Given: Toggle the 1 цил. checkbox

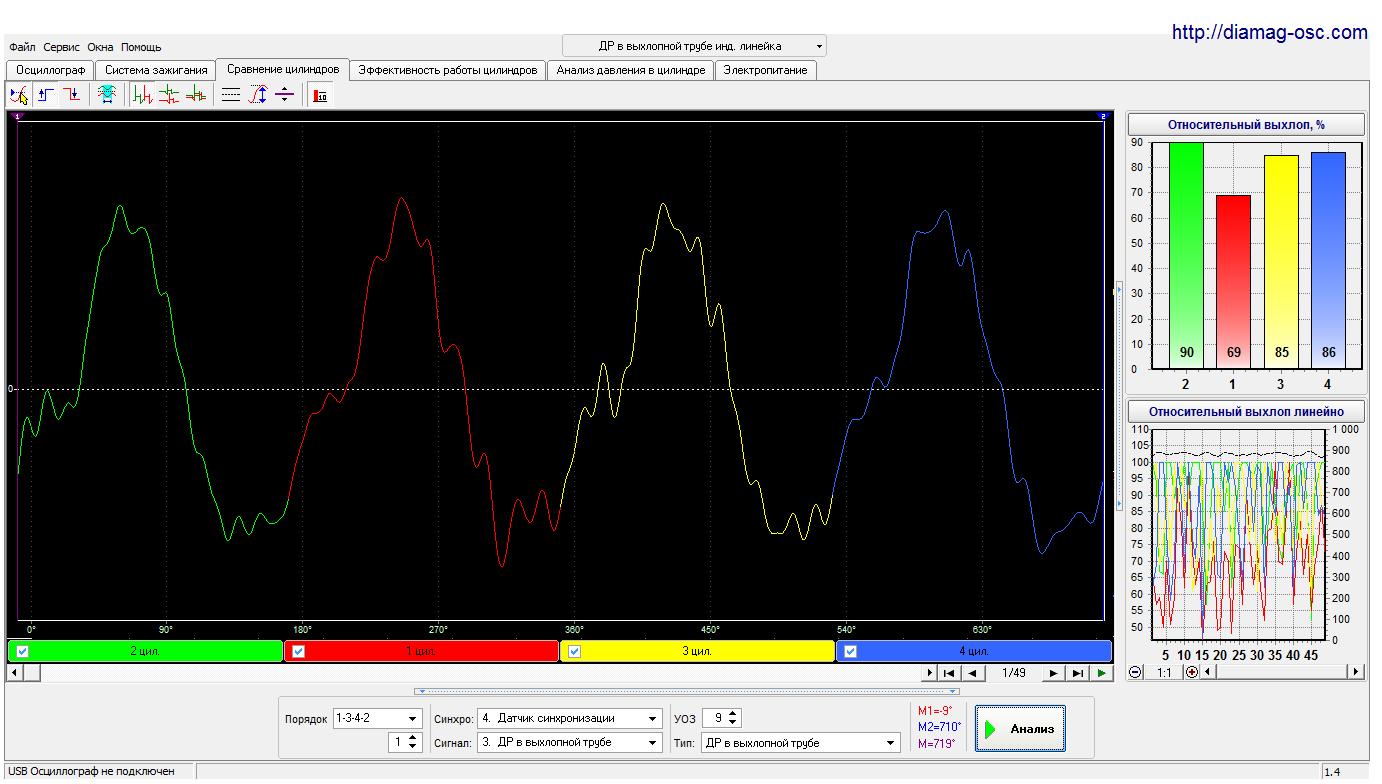Looking at the screenshot, I should coord(298,651).
